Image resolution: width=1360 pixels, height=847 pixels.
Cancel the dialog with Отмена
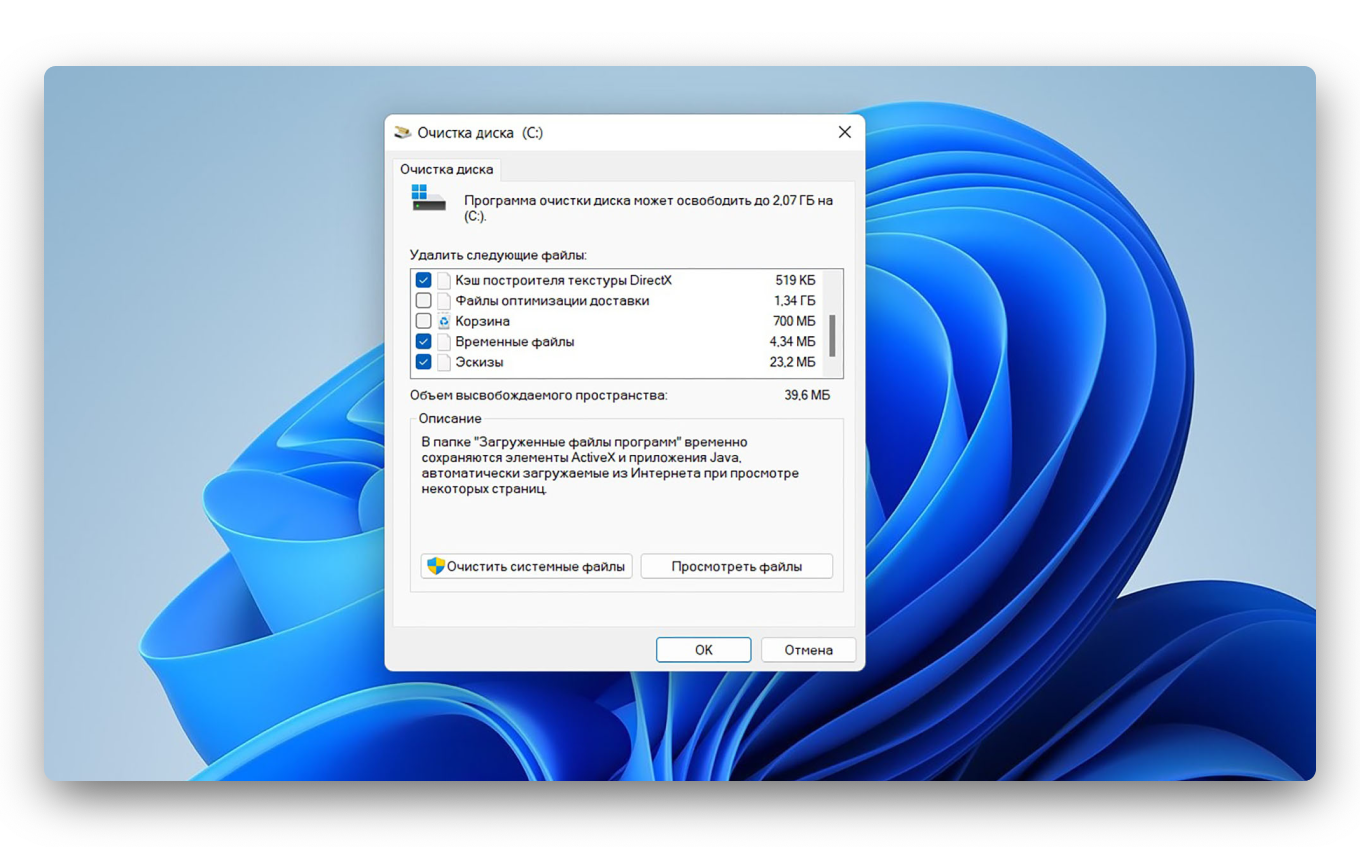point(808,650)
